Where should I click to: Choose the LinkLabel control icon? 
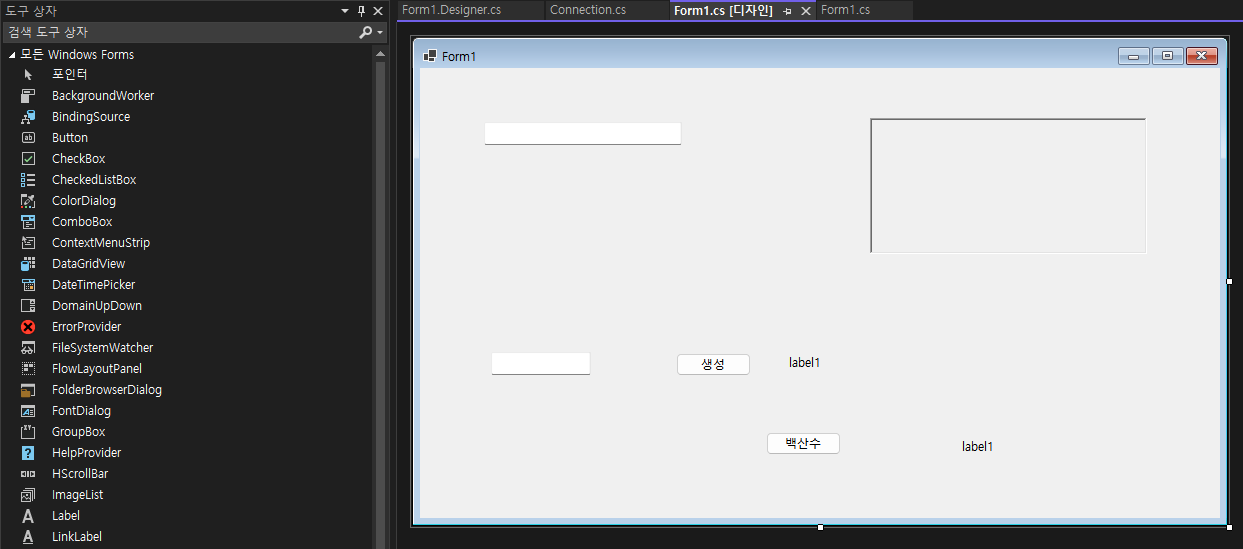pos(28,537)
